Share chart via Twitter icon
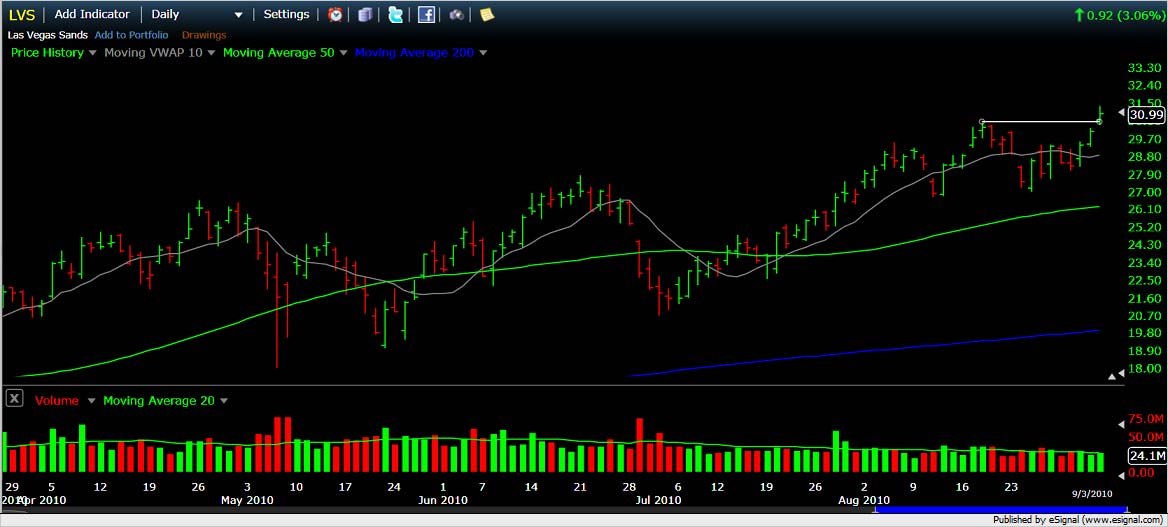1168x527 pixels. (396, 14)
